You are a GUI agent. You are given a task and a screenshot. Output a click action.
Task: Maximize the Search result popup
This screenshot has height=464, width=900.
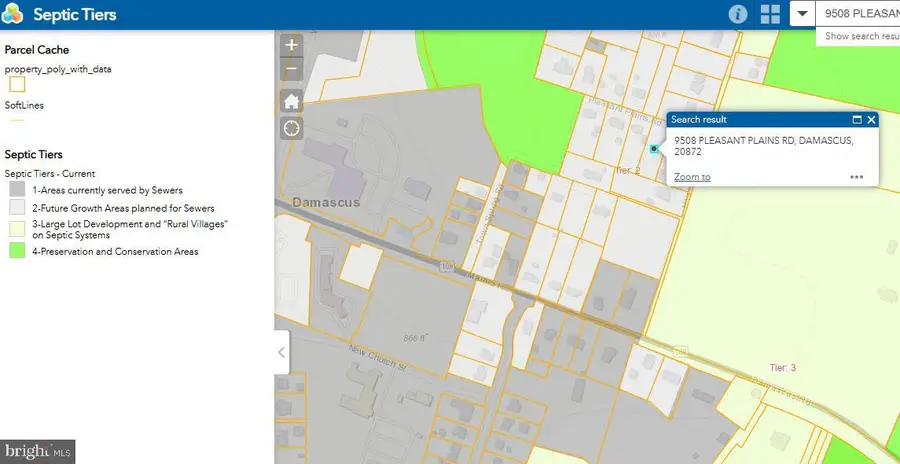(857, 119)
